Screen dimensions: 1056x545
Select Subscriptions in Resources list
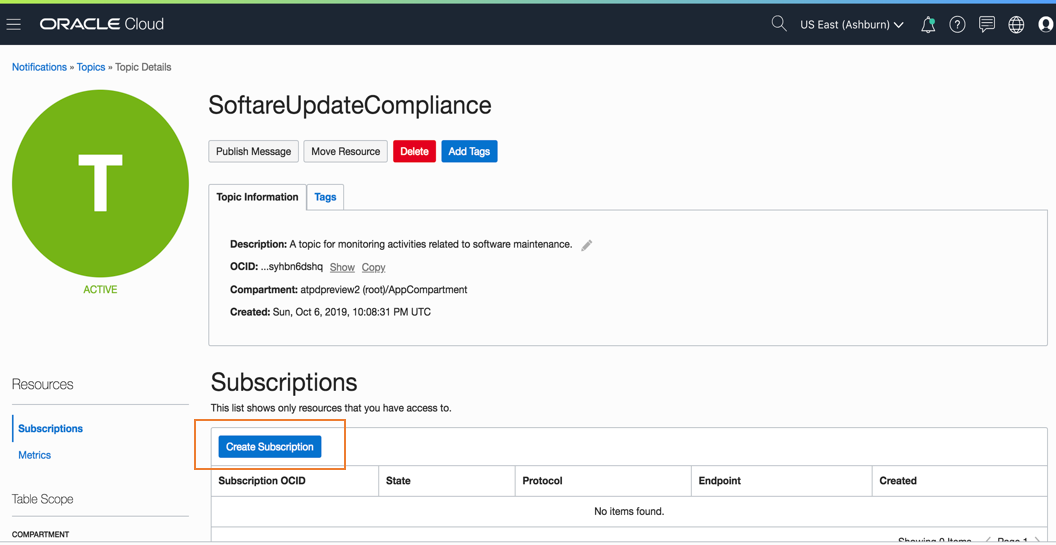51,428
